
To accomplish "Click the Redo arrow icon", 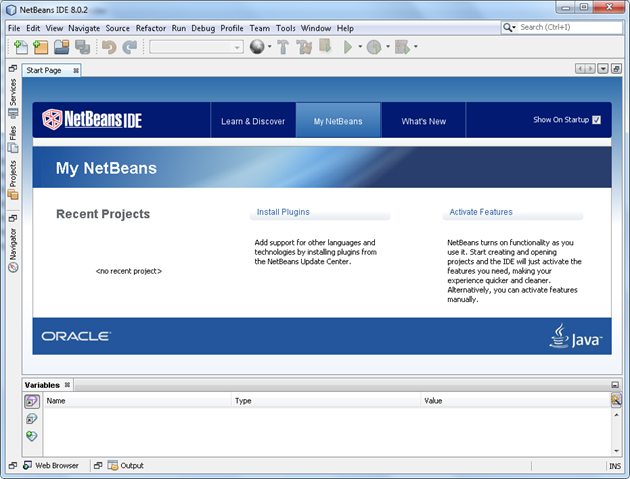I will point(129,47).
